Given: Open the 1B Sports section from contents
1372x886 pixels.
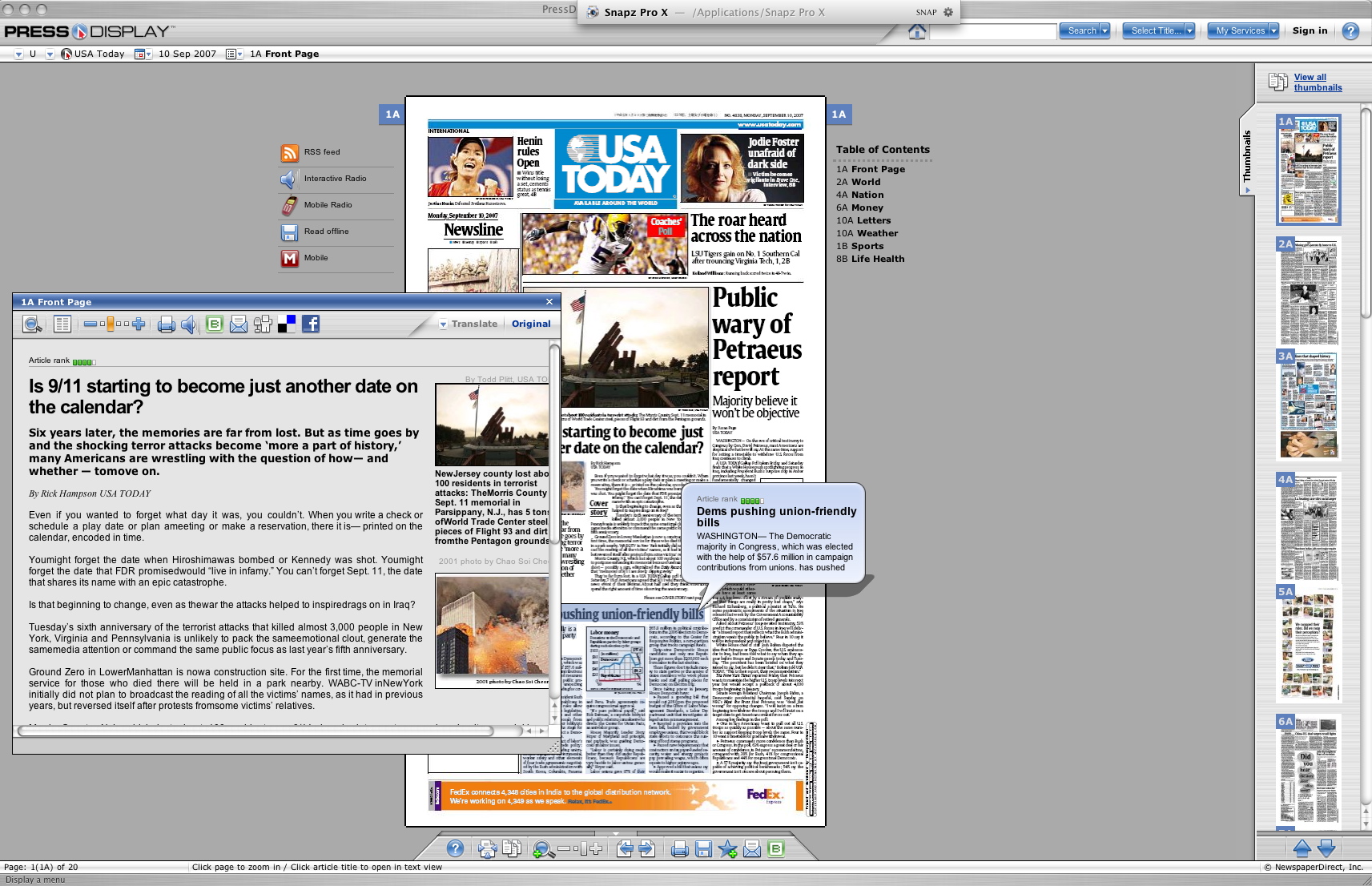Looking at the screenshot, I should 860,247.
